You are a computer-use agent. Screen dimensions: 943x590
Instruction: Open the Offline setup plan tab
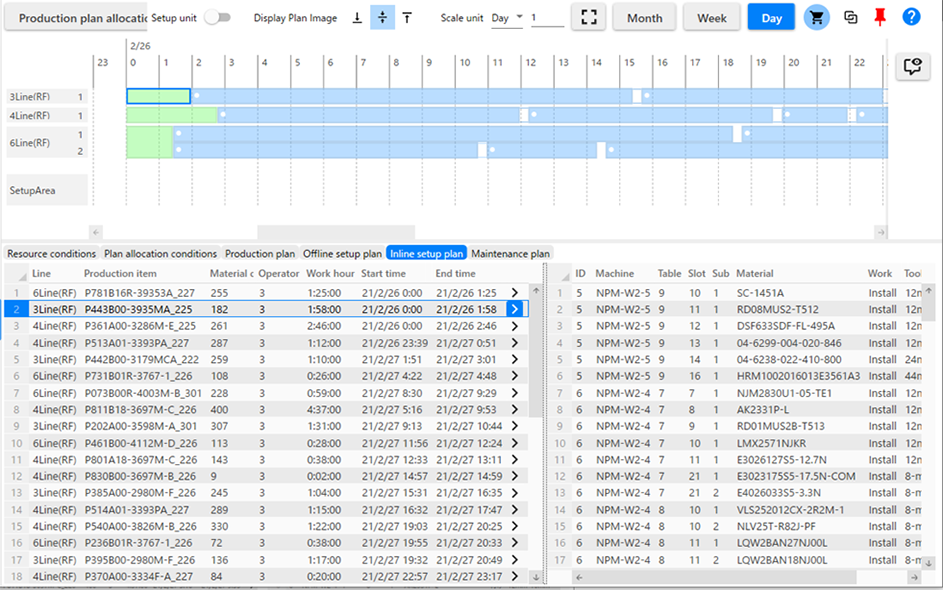(x=342, y=254)
